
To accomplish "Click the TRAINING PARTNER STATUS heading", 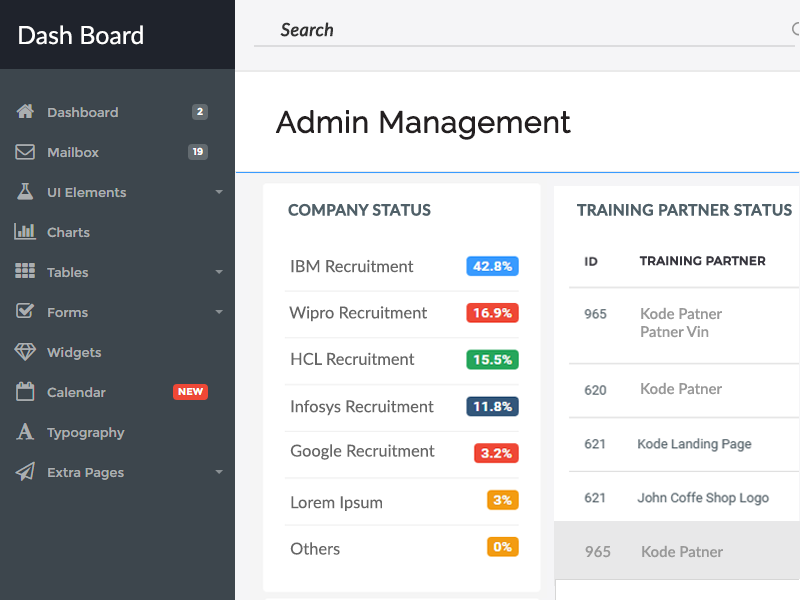I will pos(684,210).
